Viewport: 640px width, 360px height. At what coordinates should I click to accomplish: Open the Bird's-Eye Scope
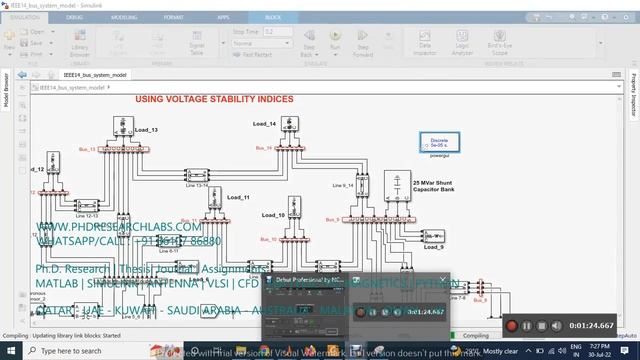[500, 43]
